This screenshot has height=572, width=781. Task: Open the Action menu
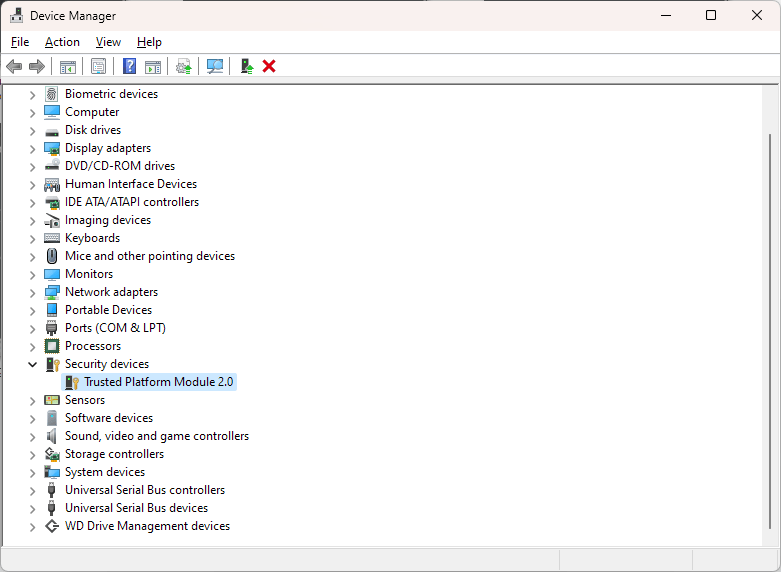[62, 42]
